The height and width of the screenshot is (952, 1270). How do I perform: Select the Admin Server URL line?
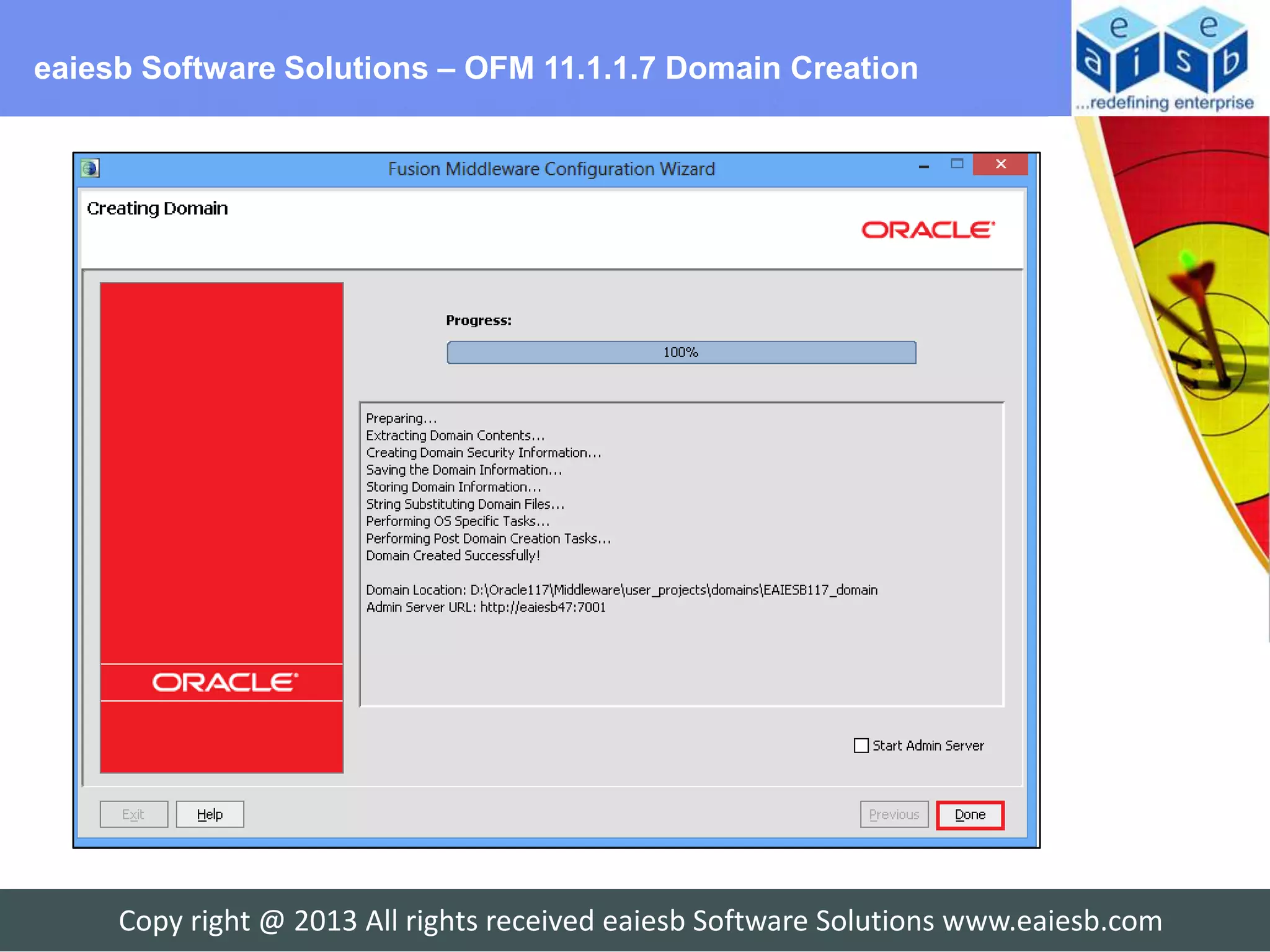coord(486,607)
